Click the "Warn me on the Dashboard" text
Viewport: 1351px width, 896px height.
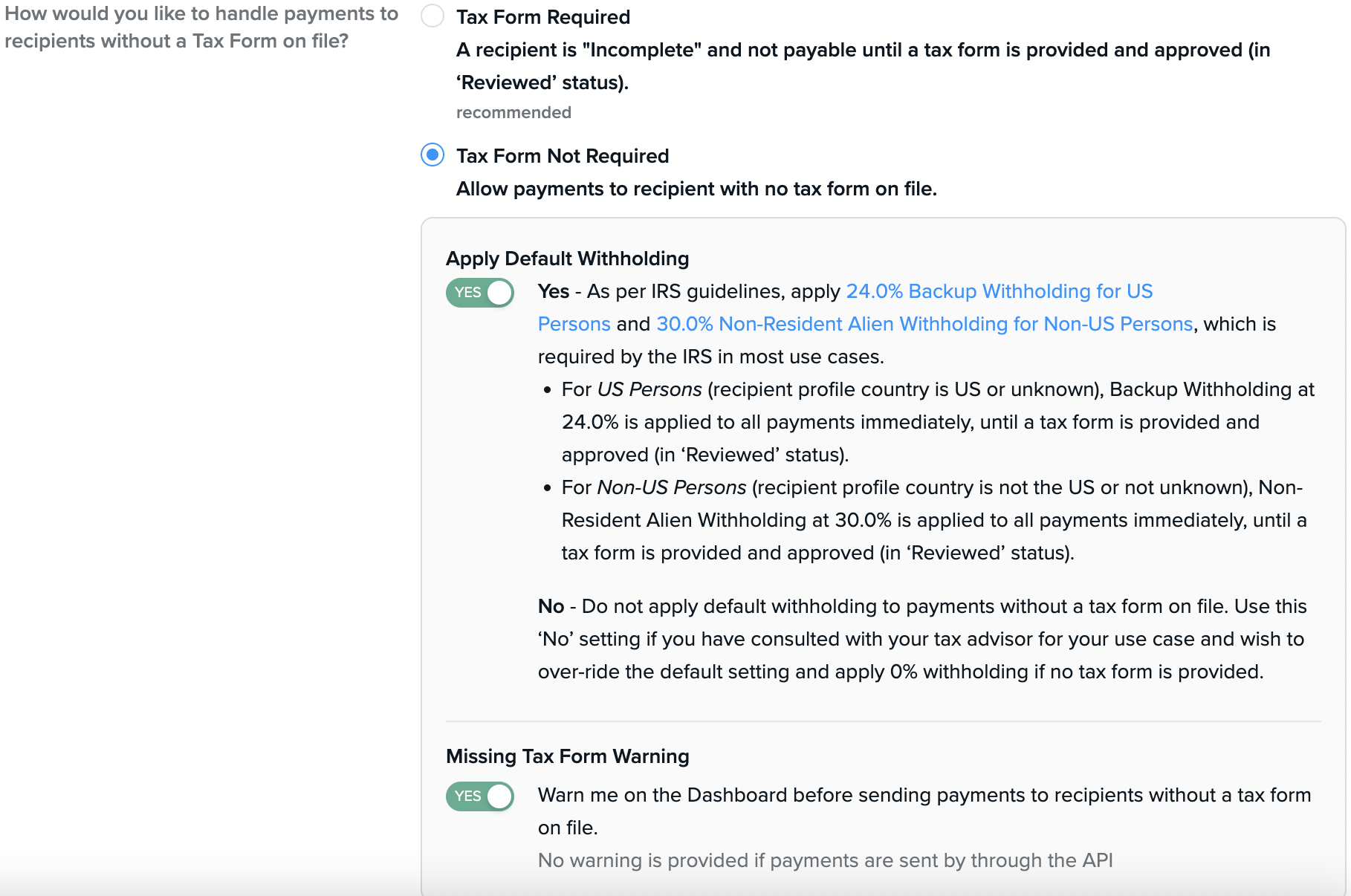pos(924,795)
